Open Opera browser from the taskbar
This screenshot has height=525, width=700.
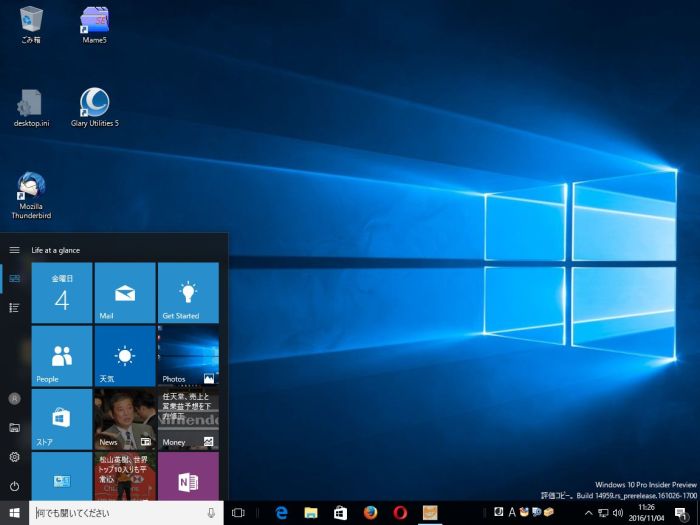(x=400, y=512)
